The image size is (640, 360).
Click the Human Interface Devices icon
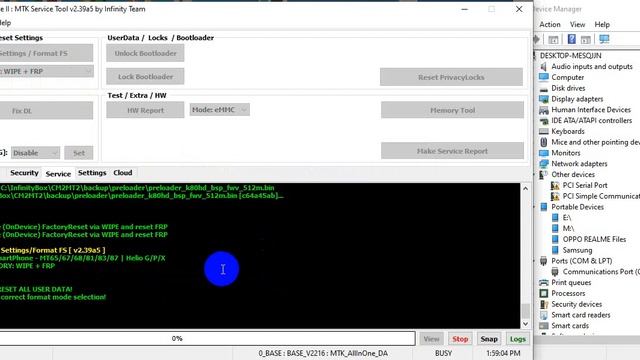(x=544, y=110)
